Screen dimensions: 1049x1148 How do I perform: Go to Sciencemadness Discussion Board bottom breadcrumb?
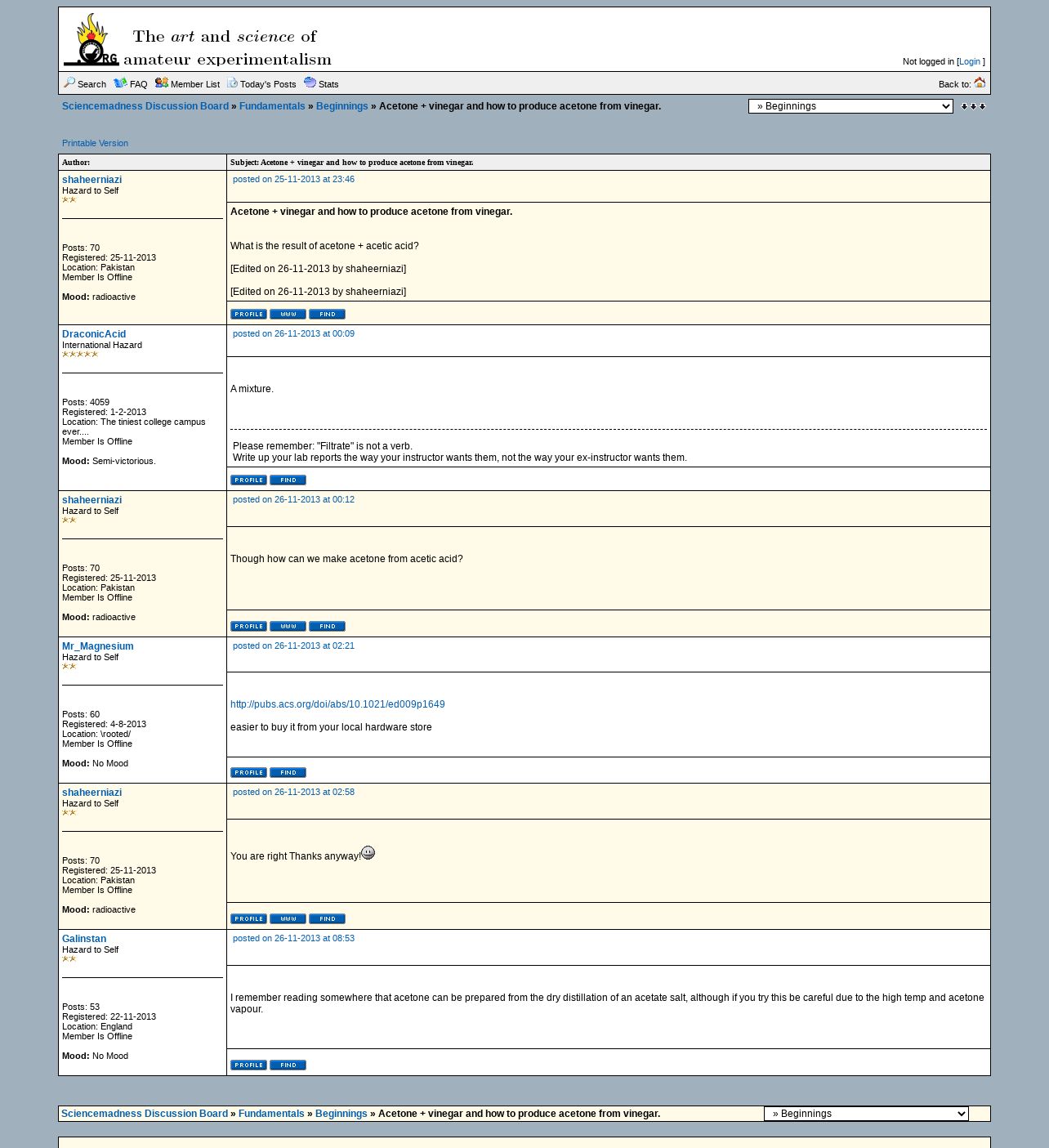point(145,1114)
